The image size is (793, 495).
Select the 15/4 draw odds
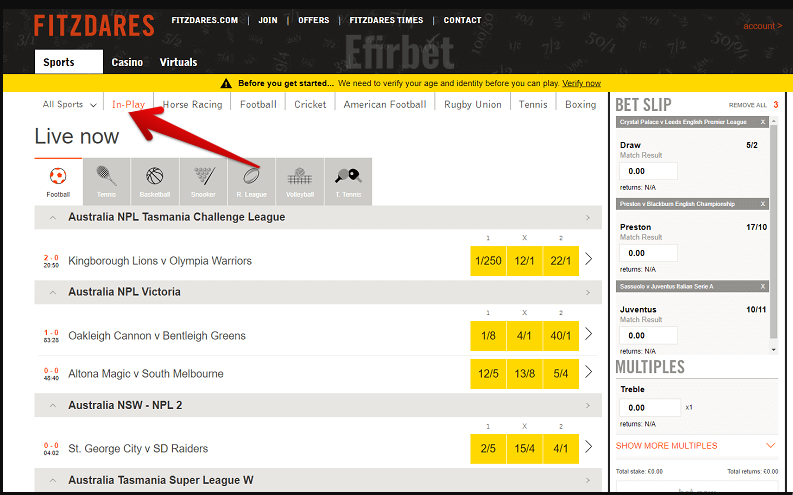click(524, 448)
